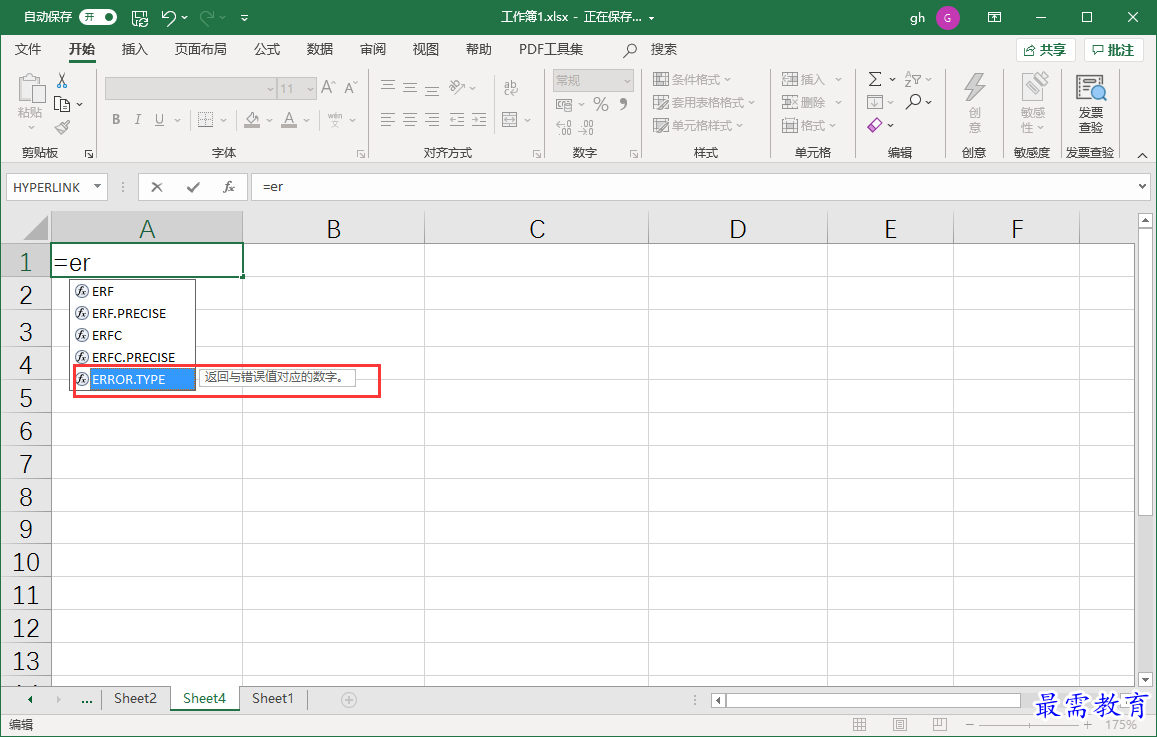Switch to the 视图 ribbon tab

(x=426, y=49)
